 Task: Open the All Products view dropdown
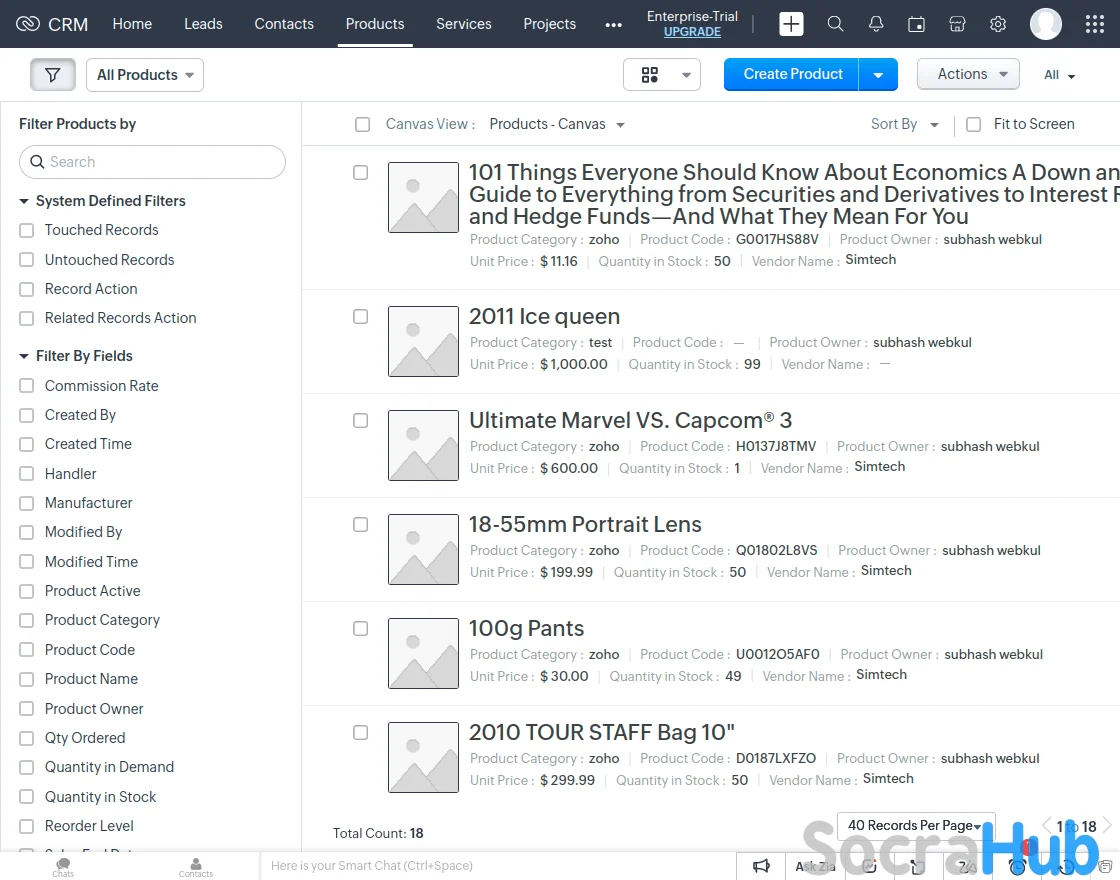[145, 75]
